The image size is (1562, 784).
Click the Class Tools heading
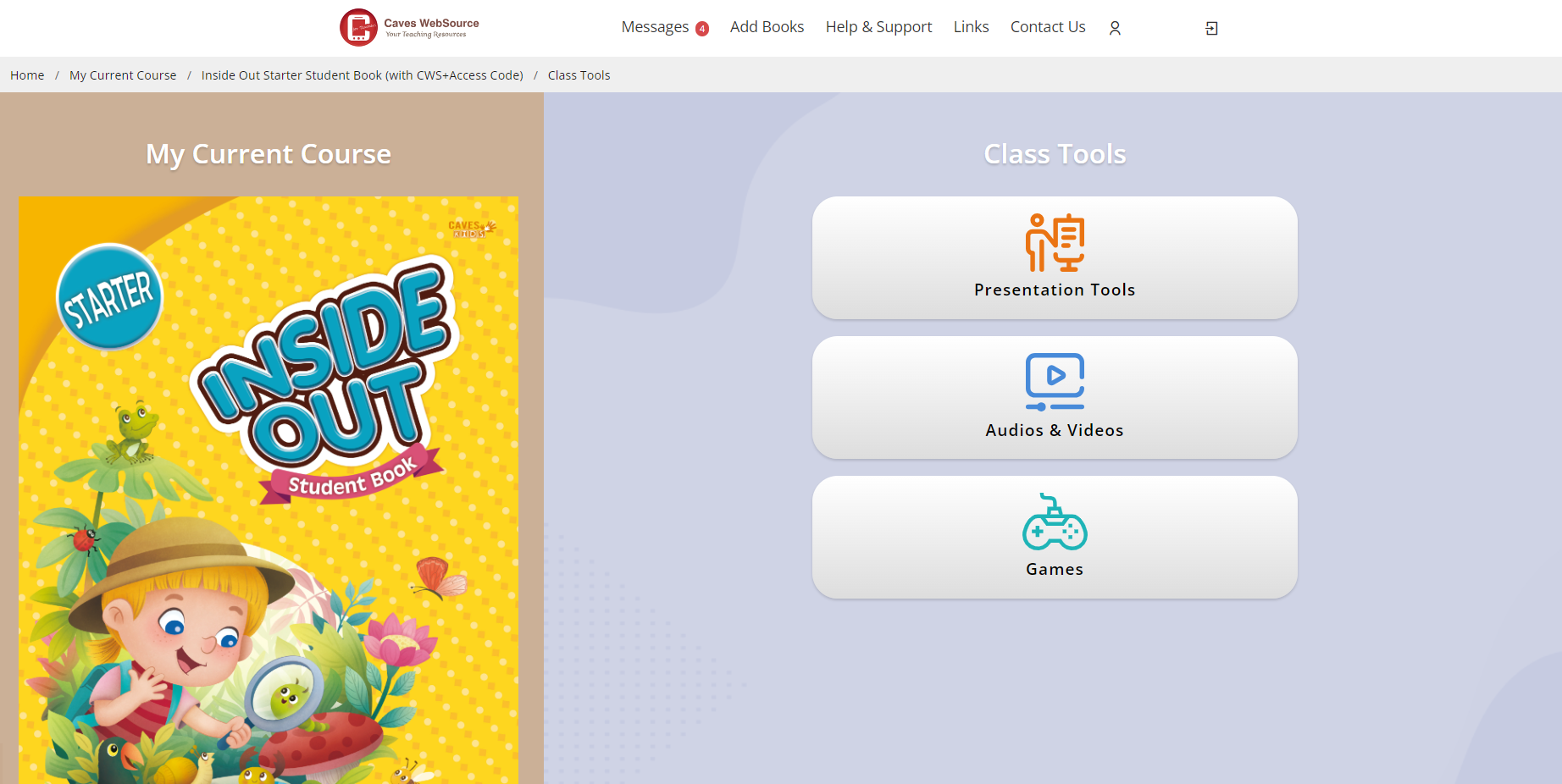(x=1055, y=154)
